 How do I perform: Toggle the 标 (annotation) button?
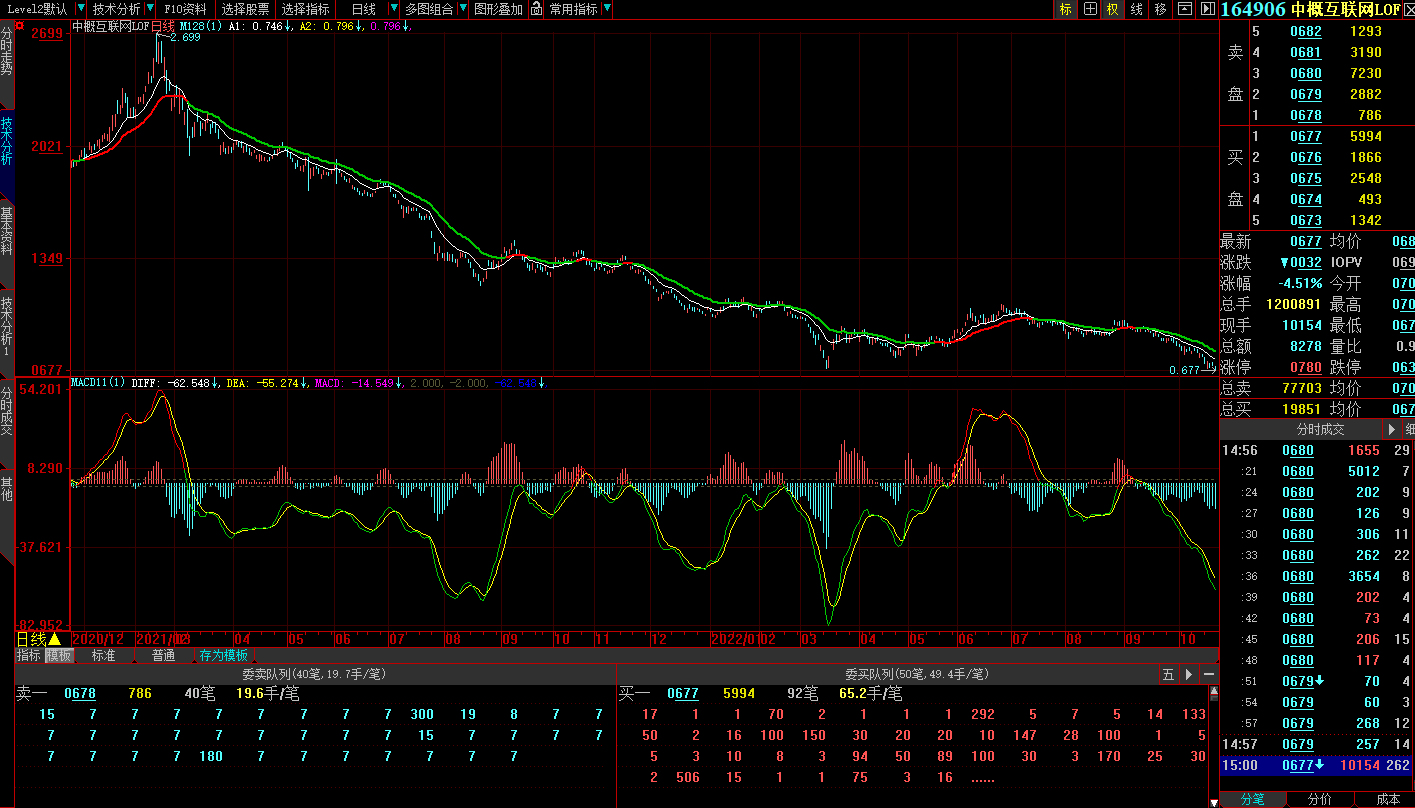pyautogui.click(x=1066, y=9)
